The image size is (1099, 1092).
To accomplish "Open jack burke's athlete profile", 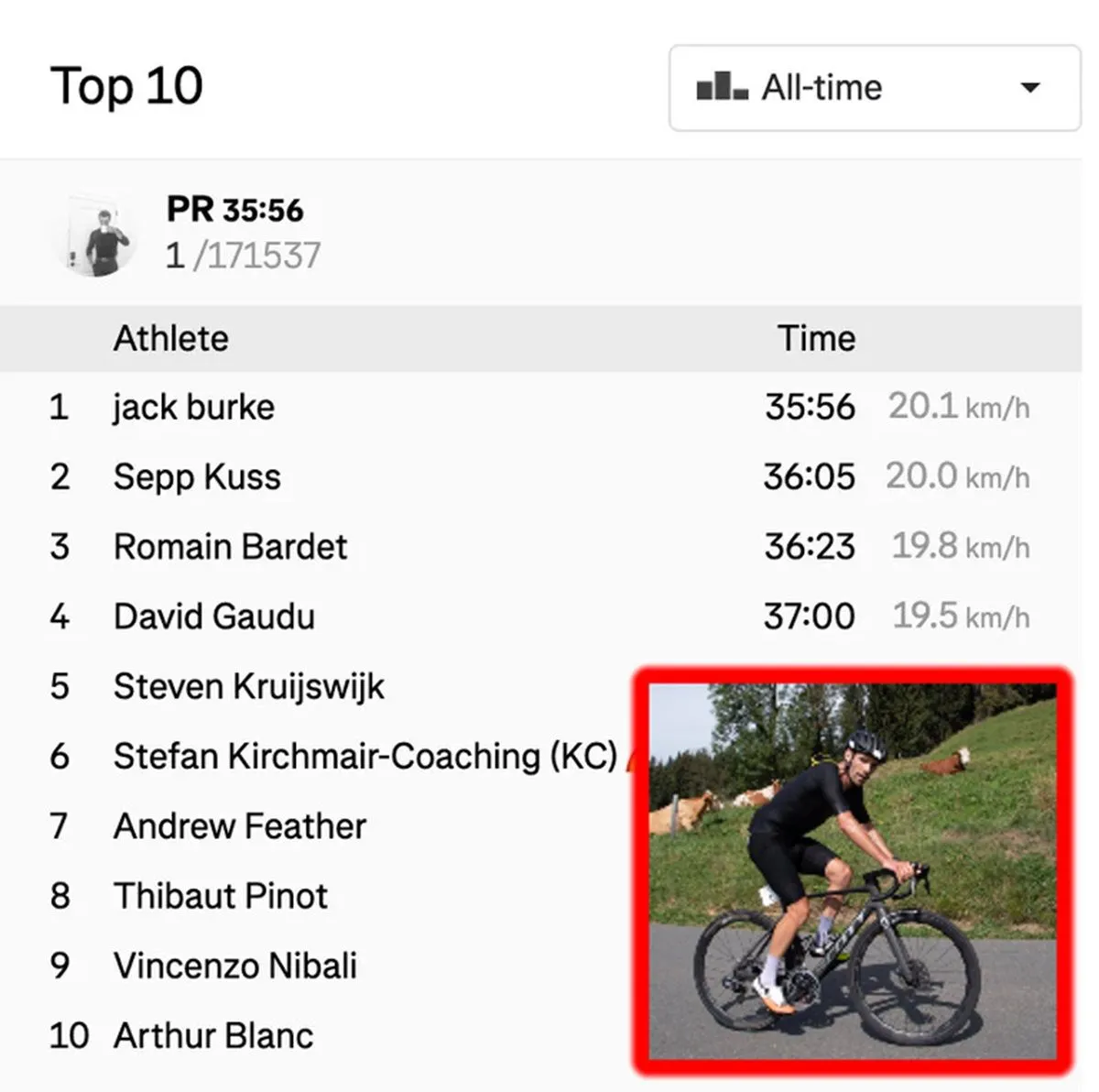I will pos(193,407).
